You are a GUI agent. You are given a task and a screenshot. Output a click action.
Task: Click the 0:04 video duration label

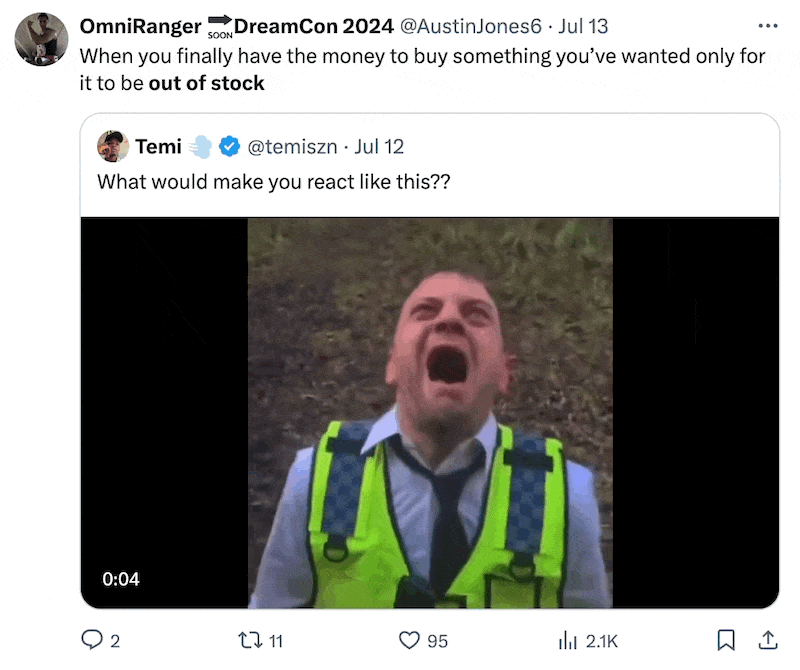121,579
